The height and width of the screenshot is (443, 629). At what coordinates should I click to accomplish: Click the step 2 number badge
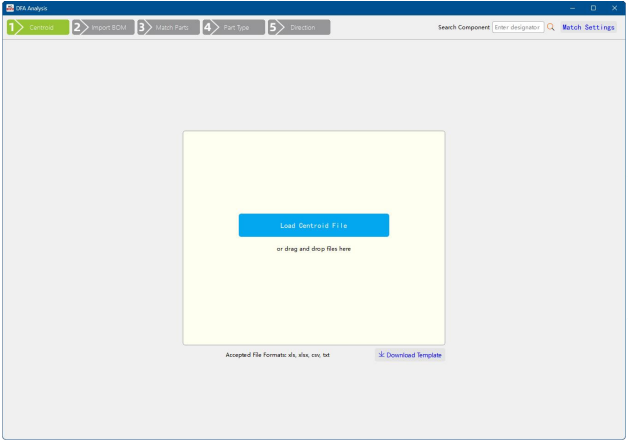click(x=77, y=27)
